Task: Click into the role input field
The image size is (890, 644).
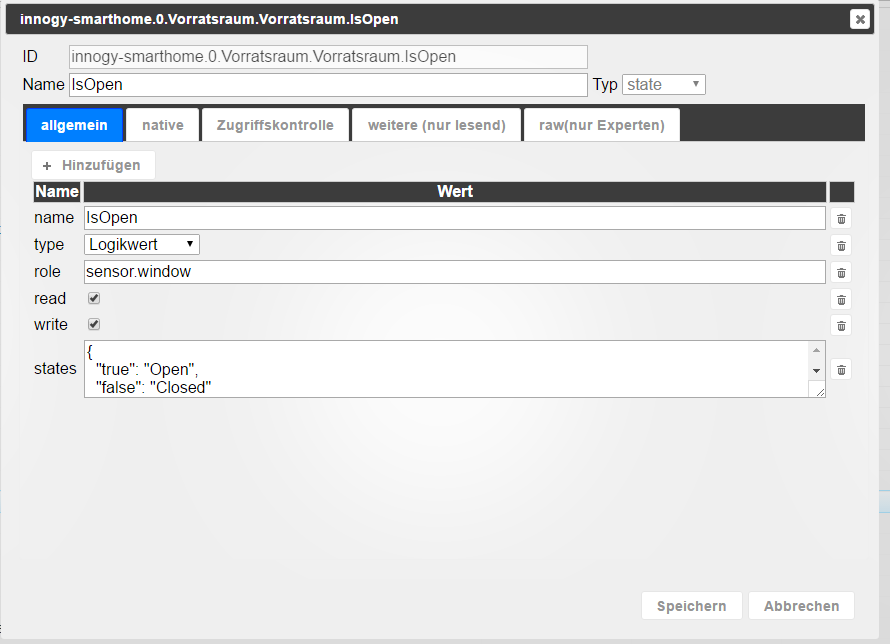Action: (454, 272)
